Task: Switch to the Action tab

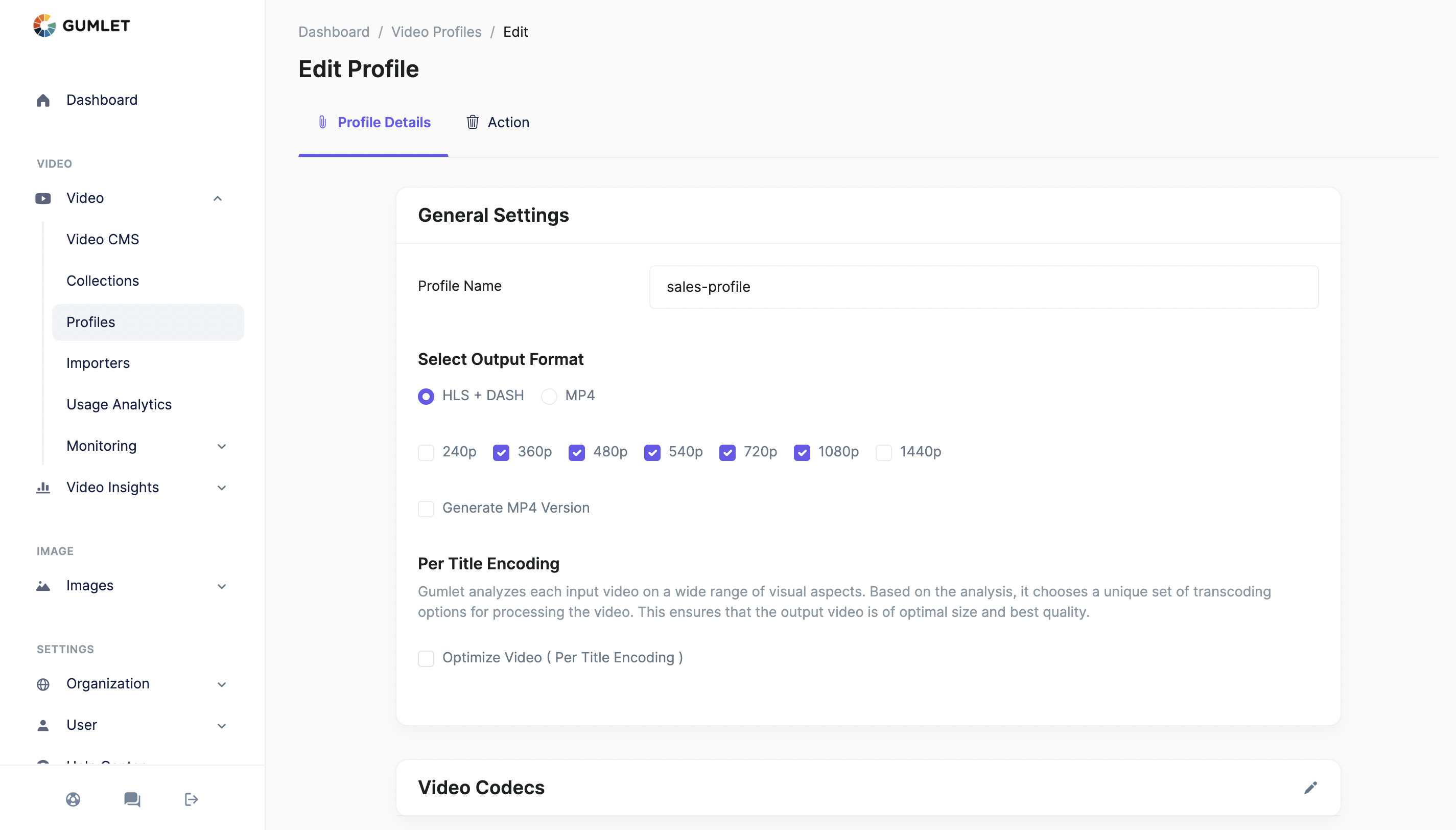Action: click(x=498, y=123)
